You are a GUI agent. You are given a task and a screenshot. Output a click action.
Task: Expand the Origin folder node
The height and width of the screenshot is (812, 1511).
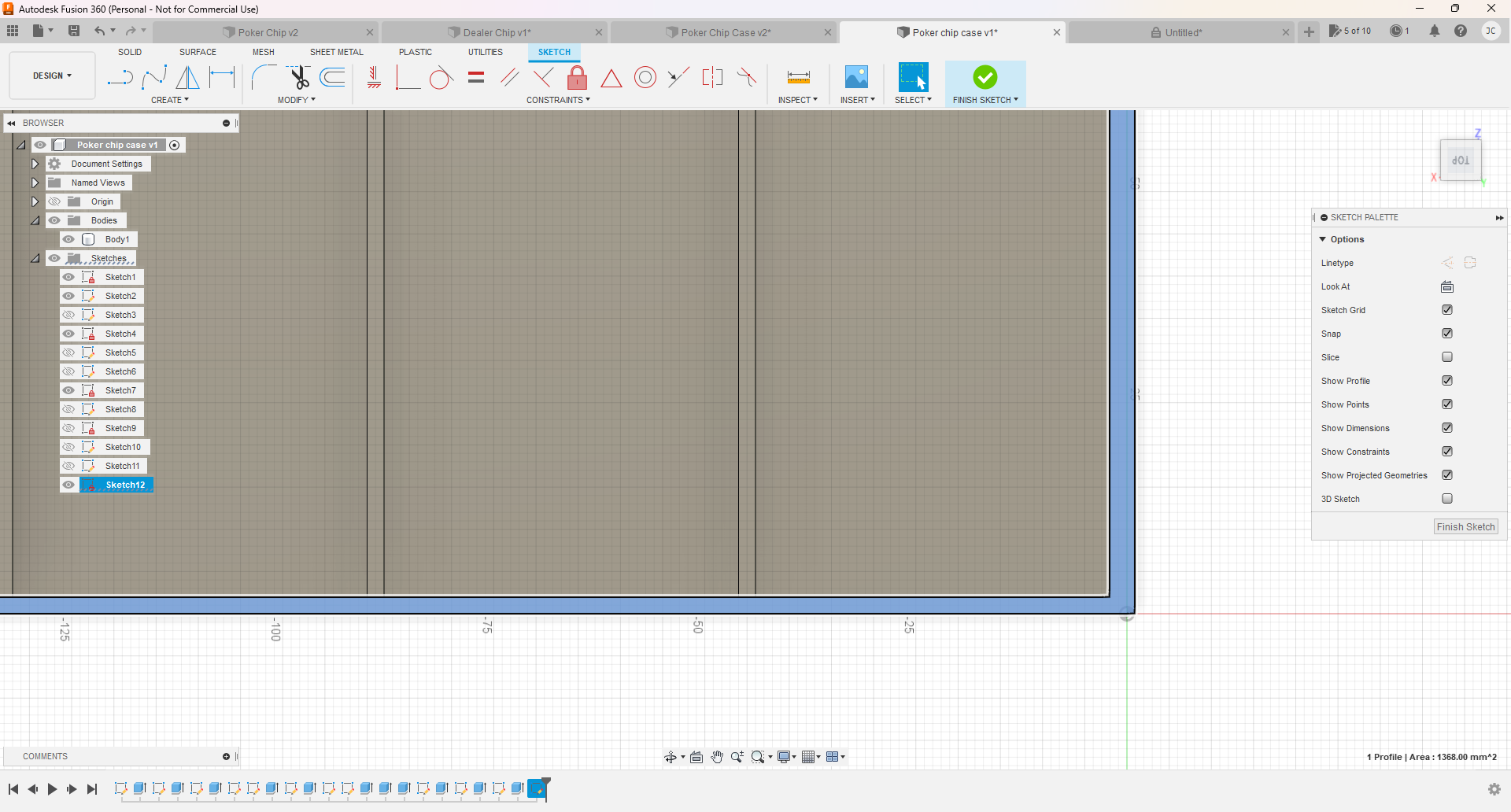[x=35, y=201]
